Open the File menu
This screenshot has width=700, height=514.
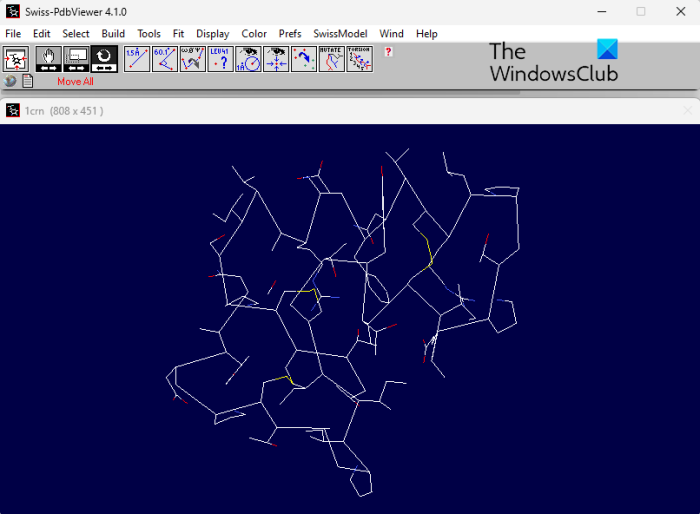click(x=13, y=33)
